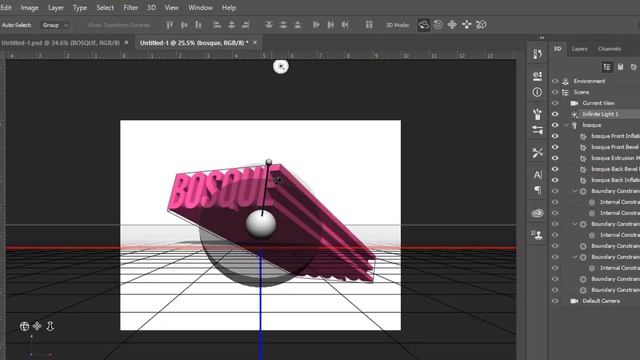Open the Character panel icon
The image size is (640, 360).
(538, 175)
